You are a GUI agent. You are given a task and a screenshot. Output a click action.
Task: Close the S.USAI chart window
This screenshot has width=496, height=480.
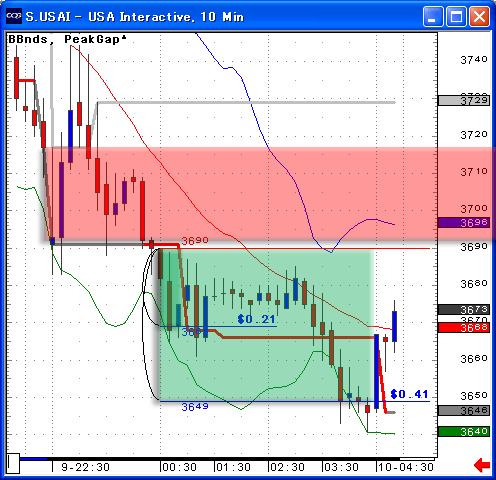[479, 16]
